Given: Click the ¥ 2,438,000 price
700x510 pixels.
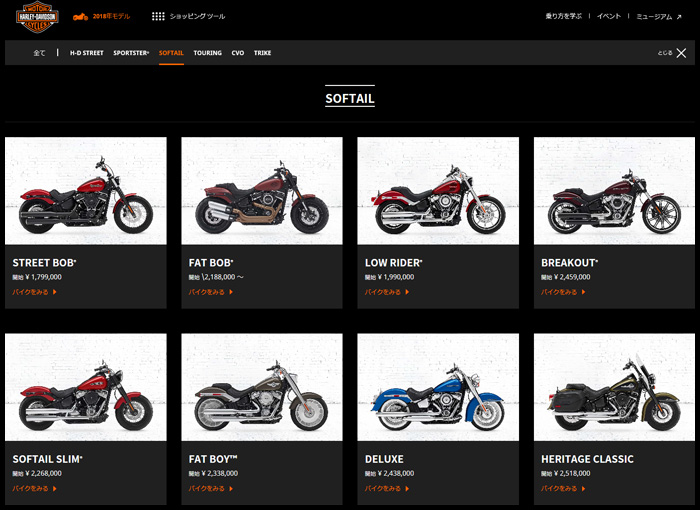Looking at the screenshot, I should [396, 473].
